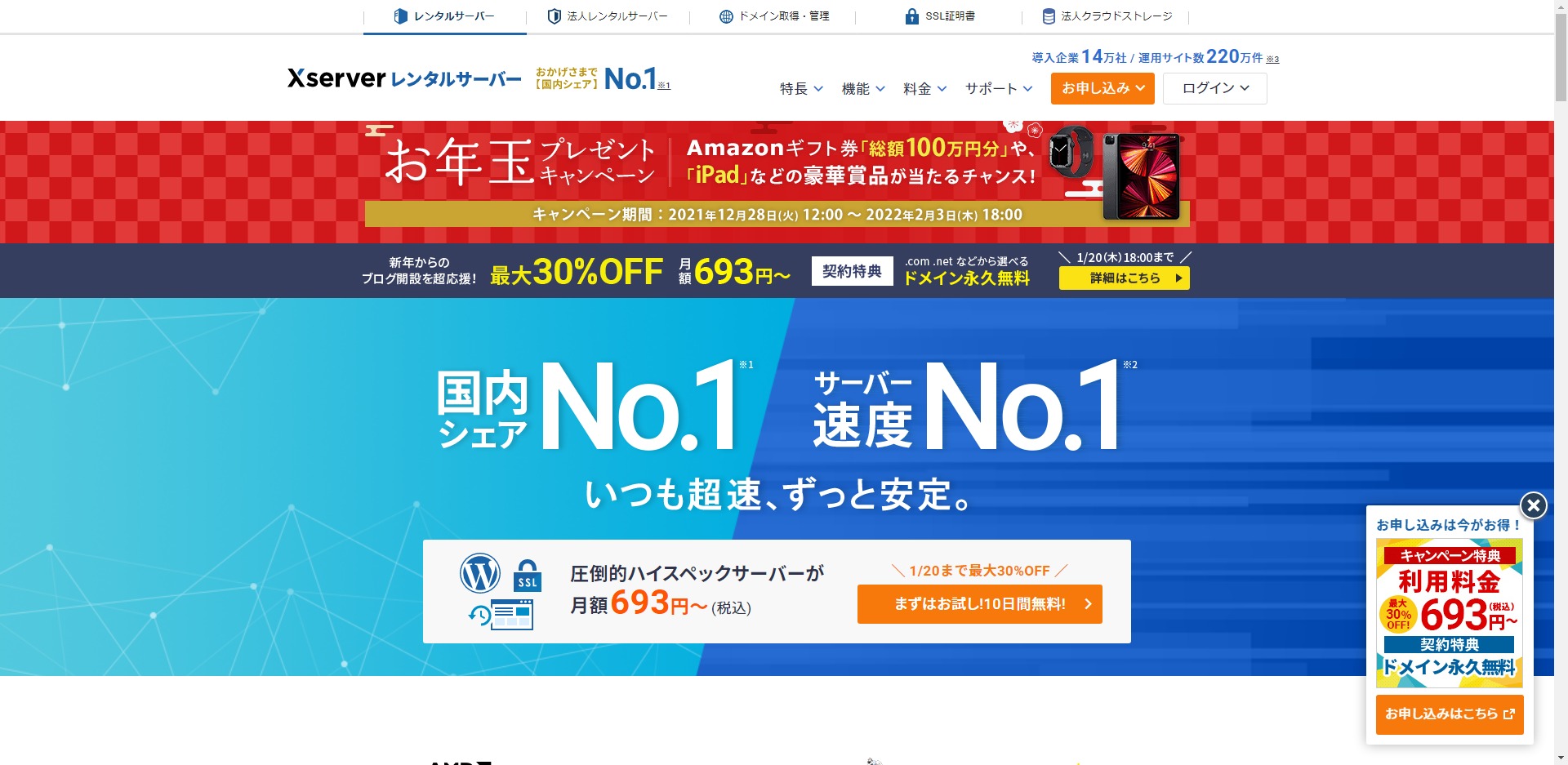Close the floating campaign popup
The height and width of the screenshot is (765, 1568).
(1533, 505)
